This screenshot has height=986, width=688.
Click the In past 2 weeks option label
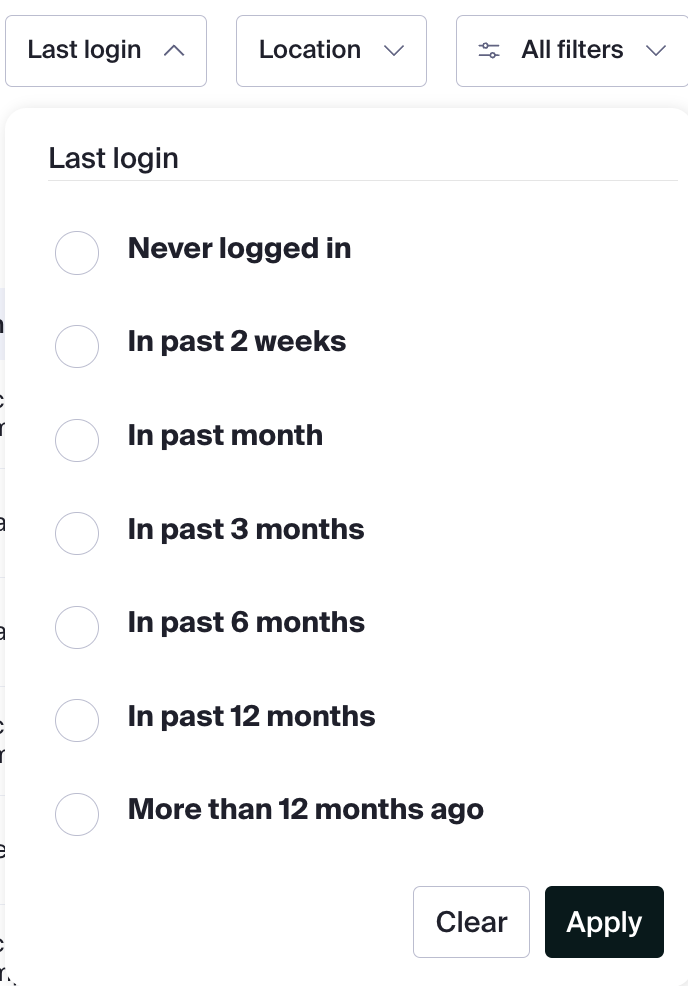pyautogui.click(x=236, y=341)
